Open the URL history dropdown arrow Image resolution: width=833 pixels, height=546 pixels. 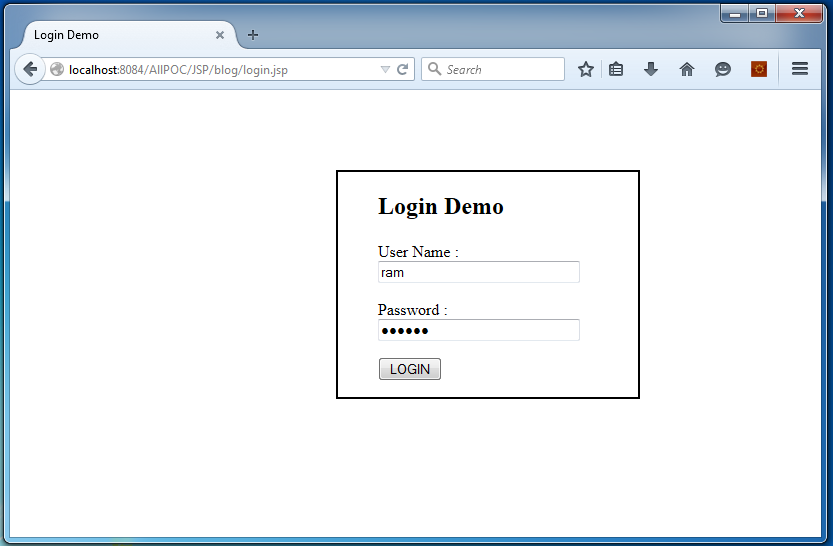click(385, 70)
